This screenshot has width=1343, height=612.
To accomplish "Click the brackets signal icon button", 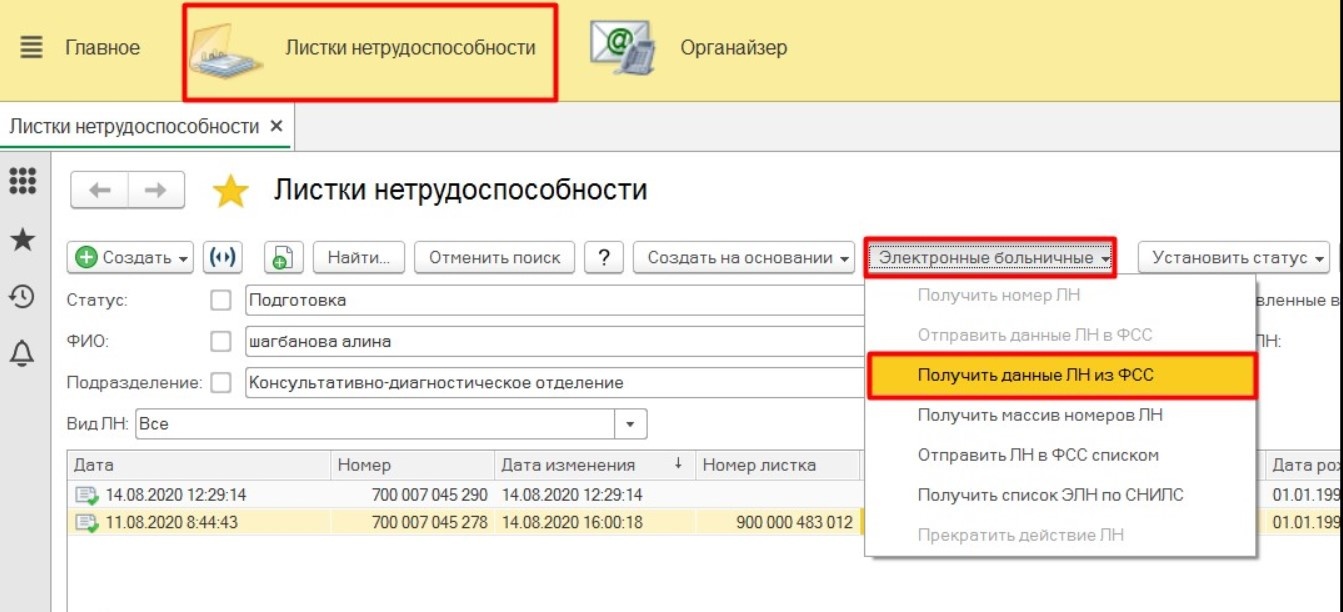I will click(223, 258).
